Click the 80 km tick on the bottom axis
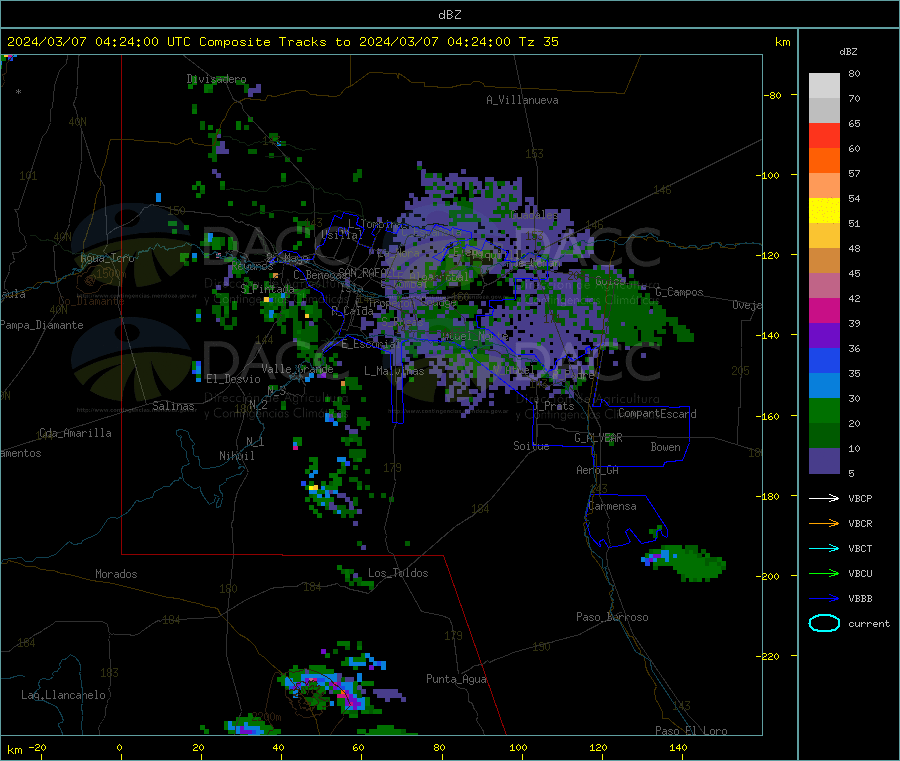The height and width of the screenshot is (761, 900). coord(439,747)
